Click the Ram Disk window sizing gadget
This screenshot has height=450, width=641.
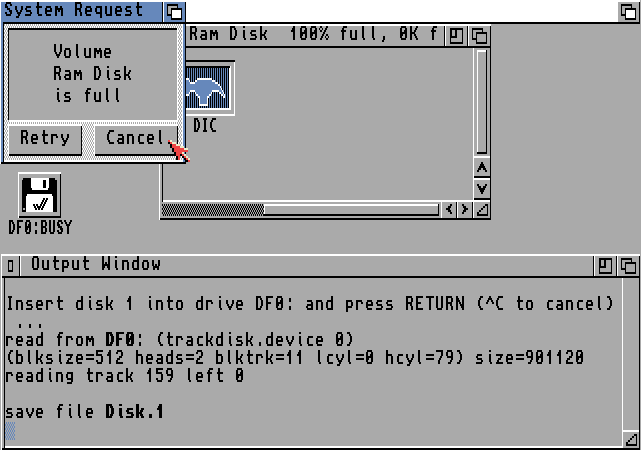(x=482, y=210)
